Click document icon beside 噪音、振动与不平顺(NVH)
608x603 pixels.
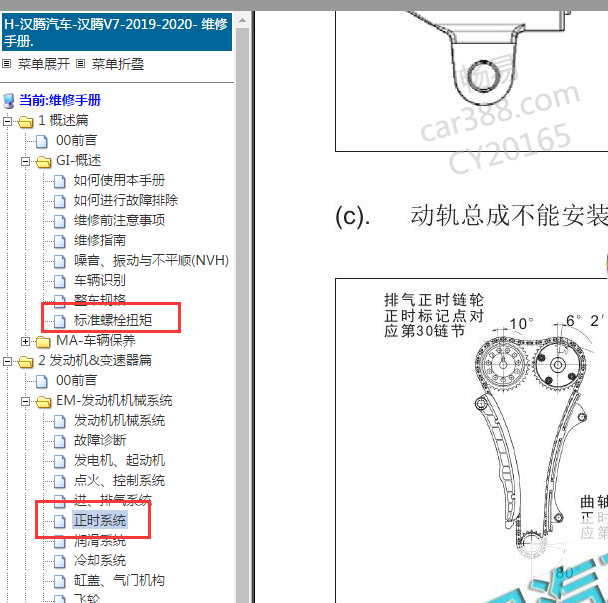pos(59,261)
